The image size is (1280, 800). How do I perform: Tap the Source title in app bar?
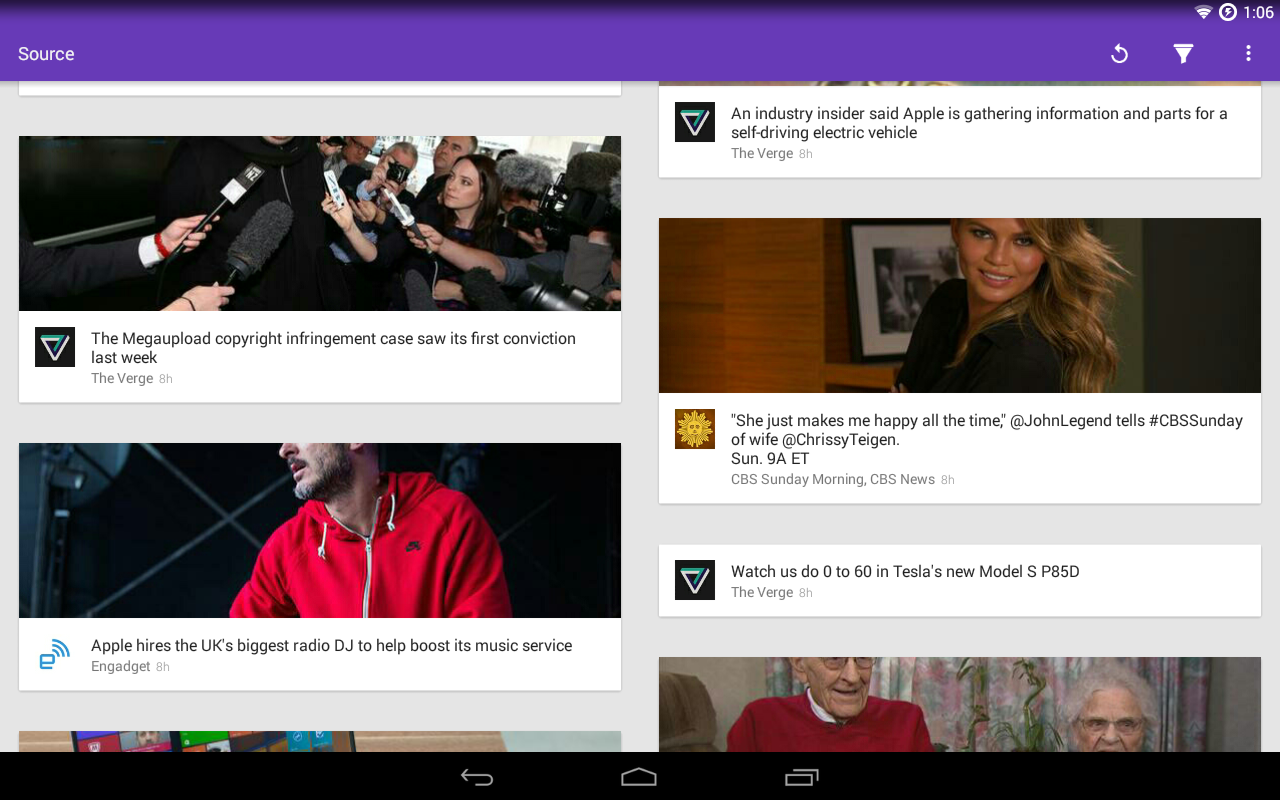coord(46,52)
